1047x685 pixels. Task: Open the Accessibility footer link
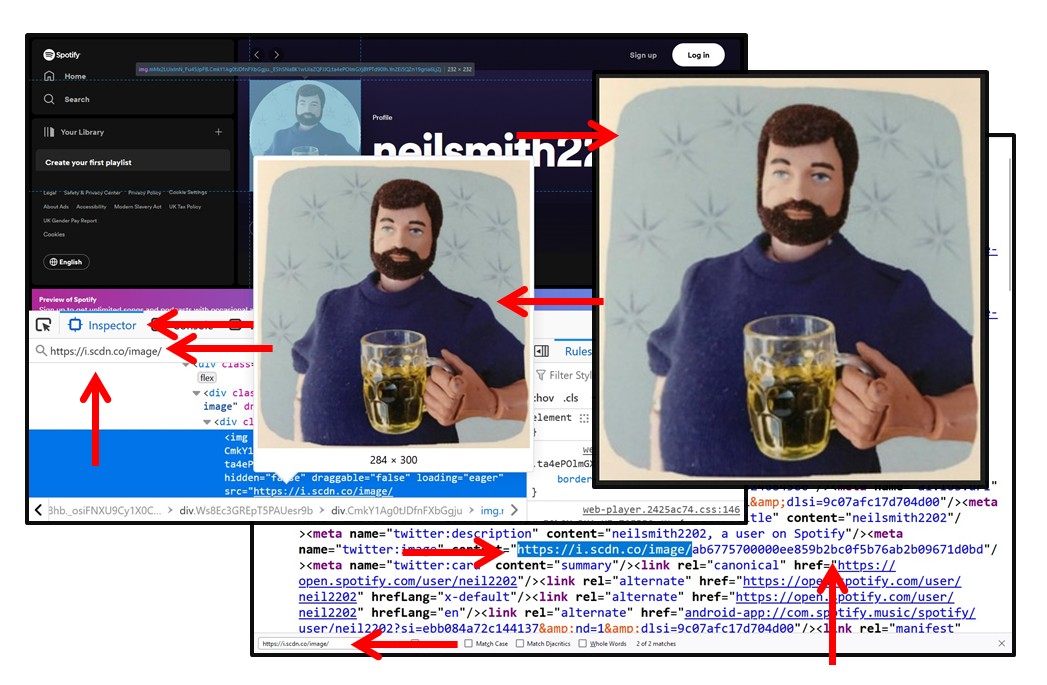(91, 206)
